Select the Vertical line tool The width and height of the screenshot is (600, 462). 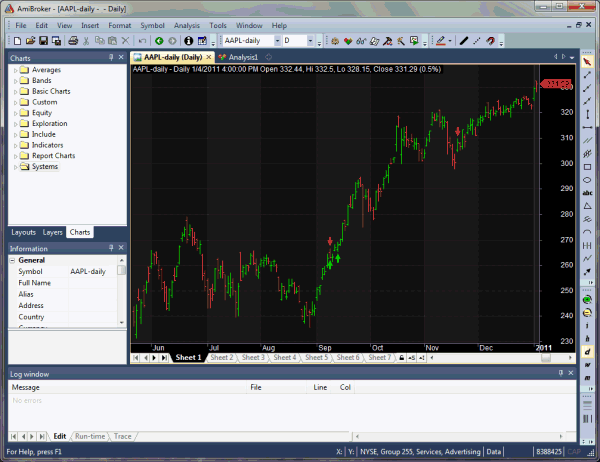coord(587,114)
